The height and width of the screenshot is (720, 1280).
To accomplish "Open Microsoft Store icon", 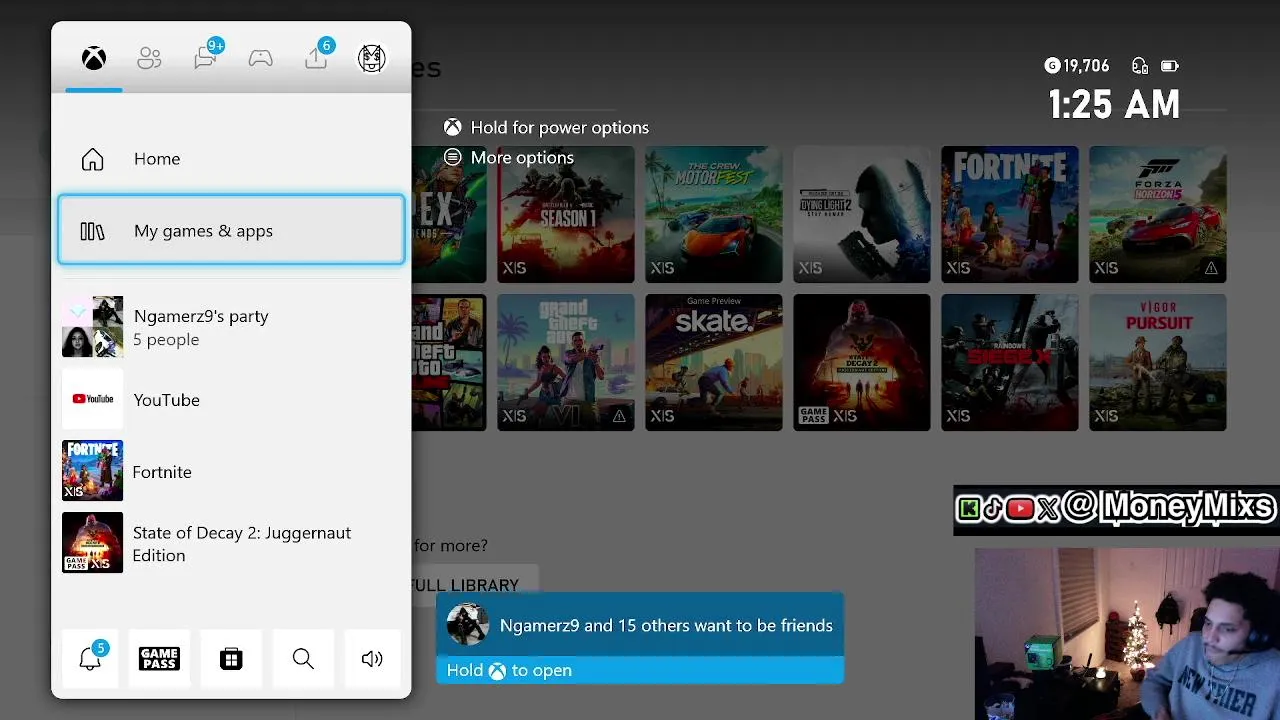I will [x=231, y=658].
